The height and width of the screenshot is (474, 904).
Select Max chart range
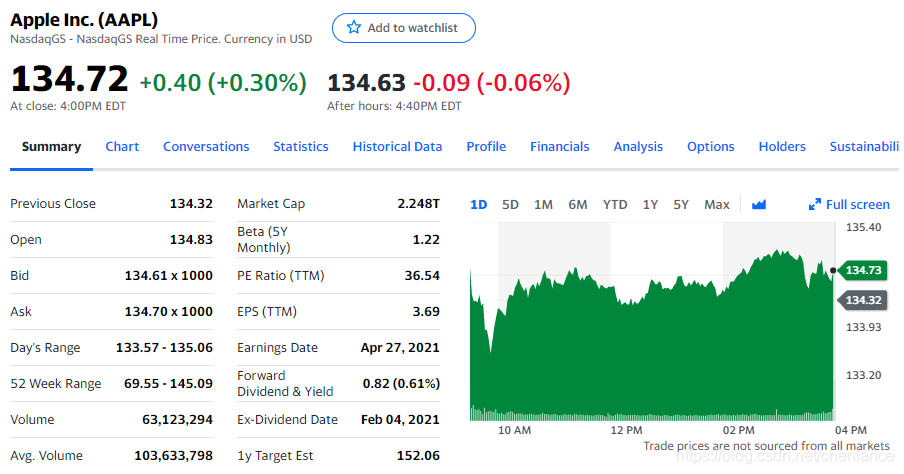(x=717, y=205)
